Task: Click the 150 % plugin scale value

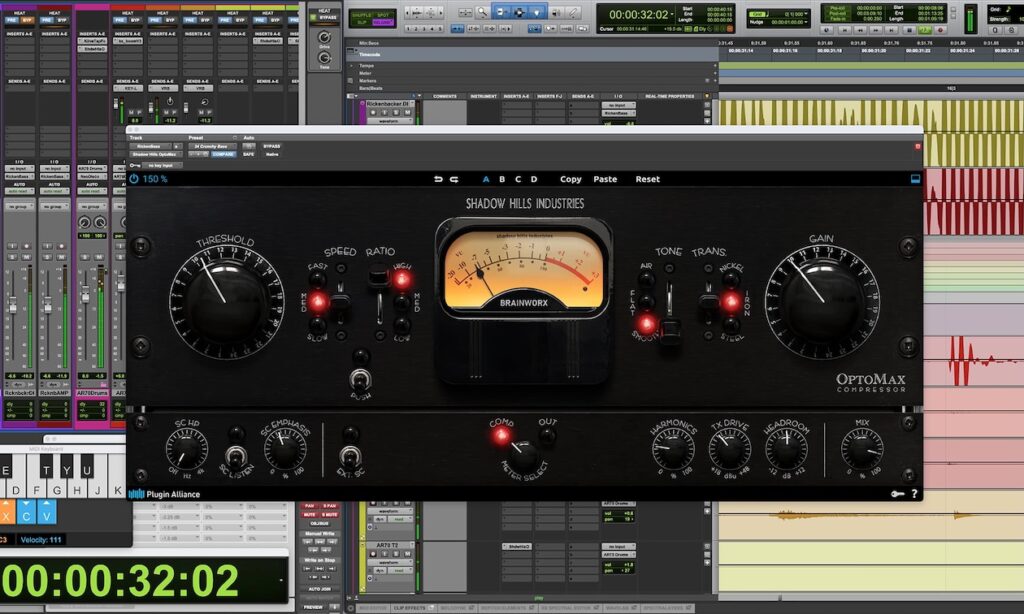Action: pos(155,178)
